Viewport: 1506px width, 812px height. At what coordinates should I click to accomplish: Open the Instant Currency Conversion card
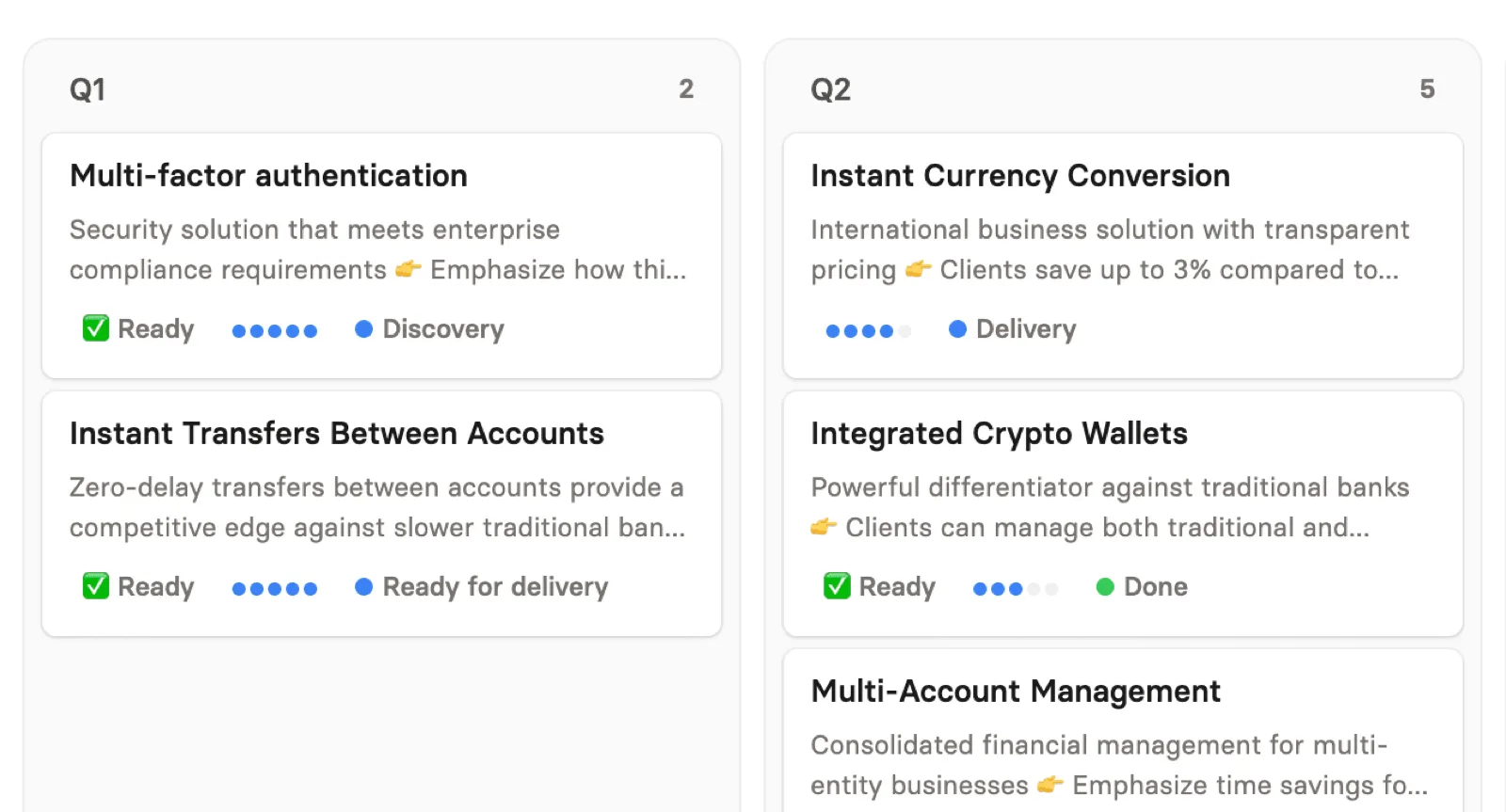(1123, 256)
